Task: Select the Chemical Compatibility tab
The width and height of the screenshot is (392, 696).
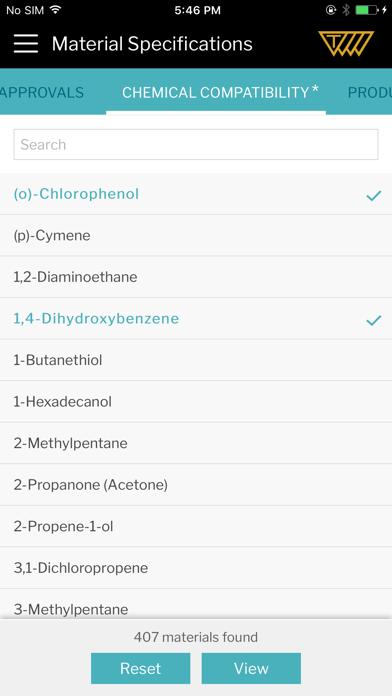Action: pos(216,92)
